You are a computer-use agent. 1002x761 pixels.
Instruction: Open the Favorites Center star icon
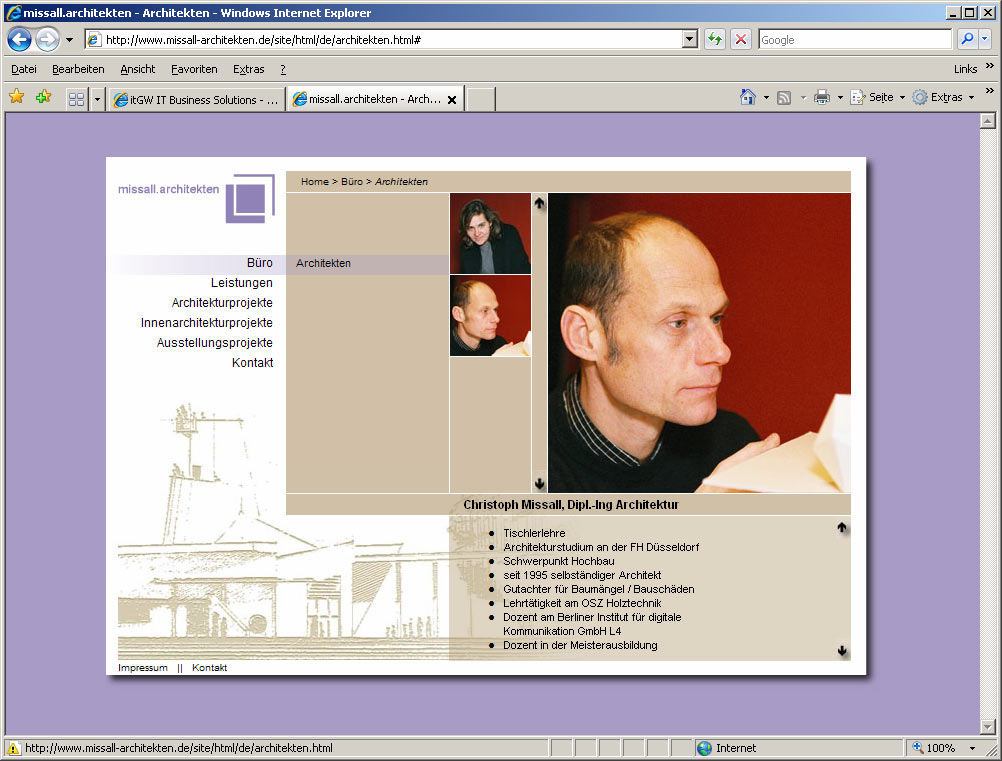pyautogui.click(x=17, y=97)
